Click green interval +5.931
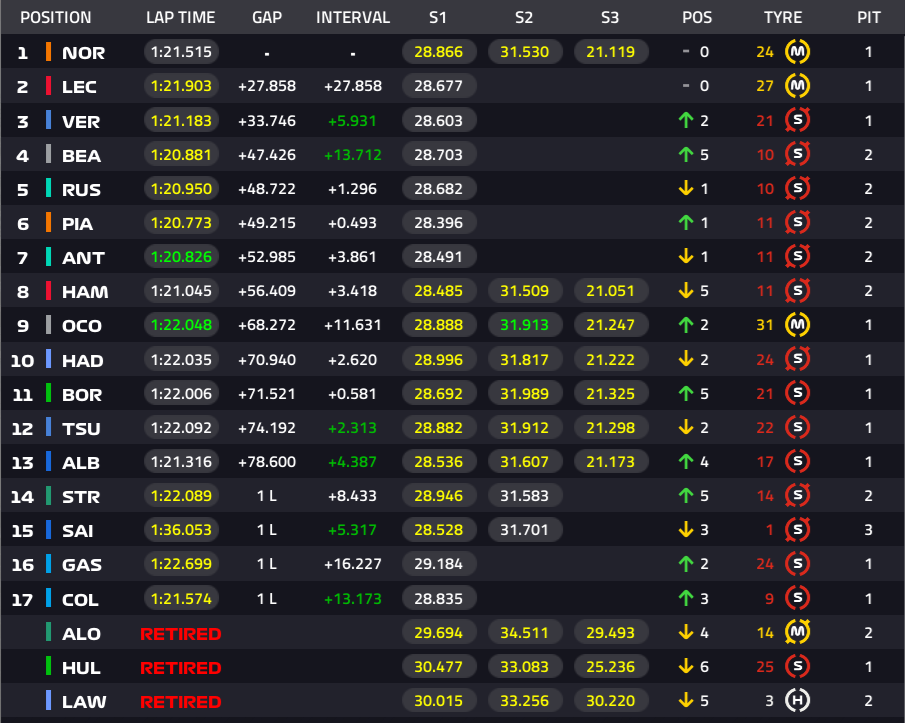 pyautogui.click(x=352, y=121)
